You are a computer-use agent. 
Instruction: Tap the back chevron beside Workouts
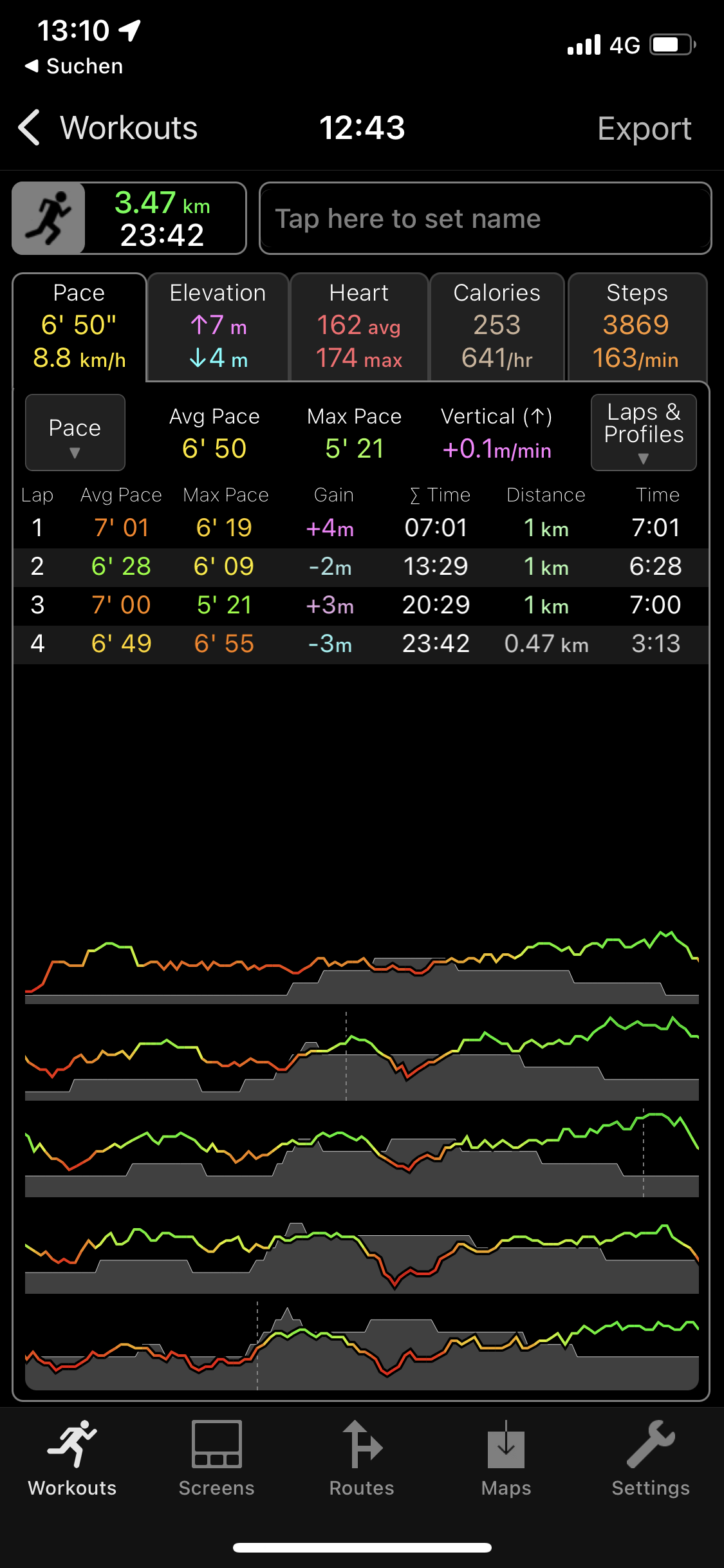pyautogui.click(x=30, y=127)
